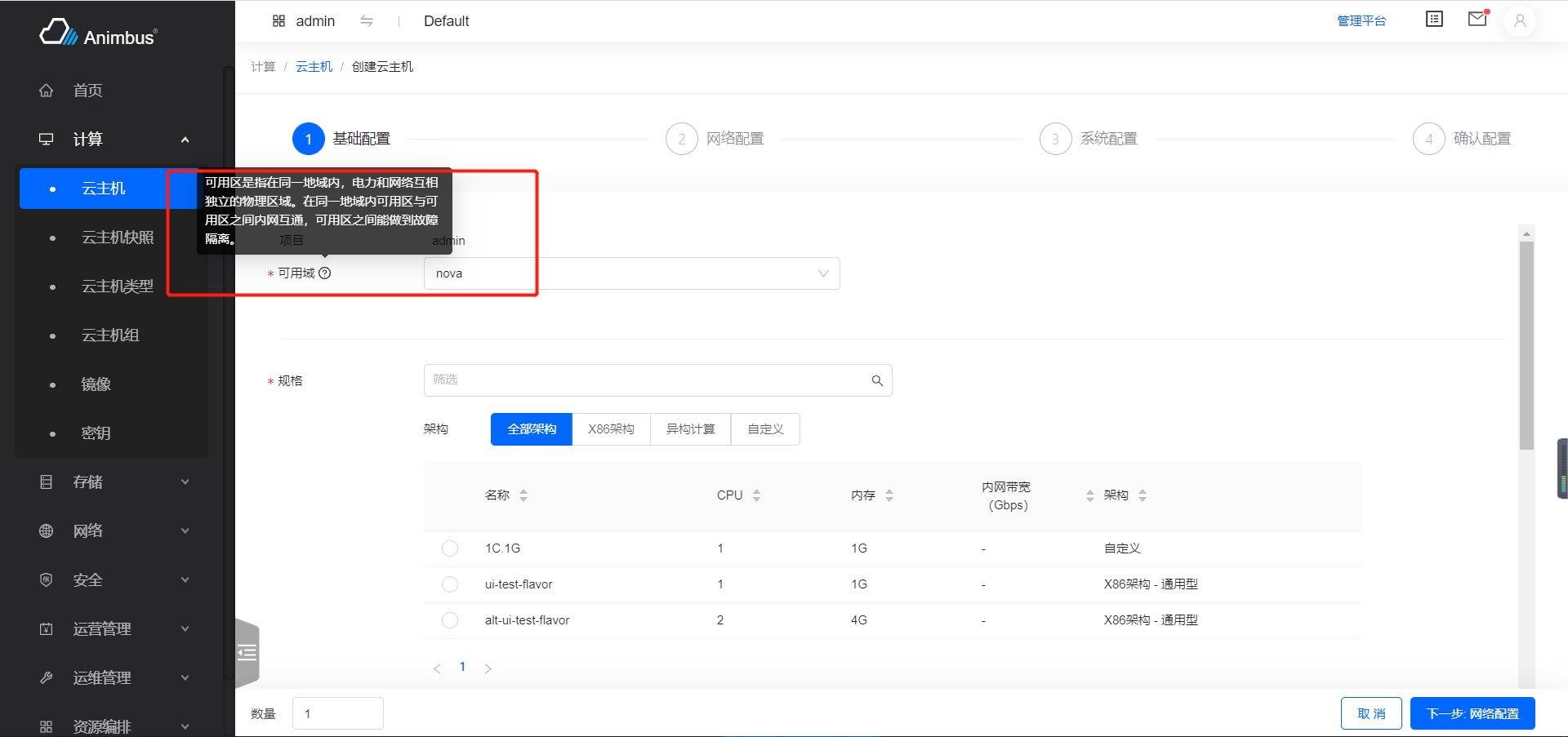Click the swap project arrows icon
This screenshot has width=1568, height=737.
point(367,21)
